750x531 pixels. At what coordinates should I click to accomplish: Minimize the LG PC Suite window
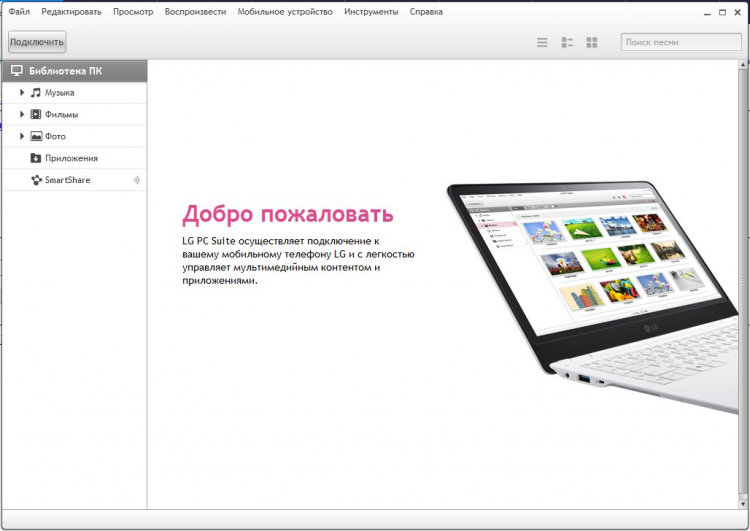(707, 13)
